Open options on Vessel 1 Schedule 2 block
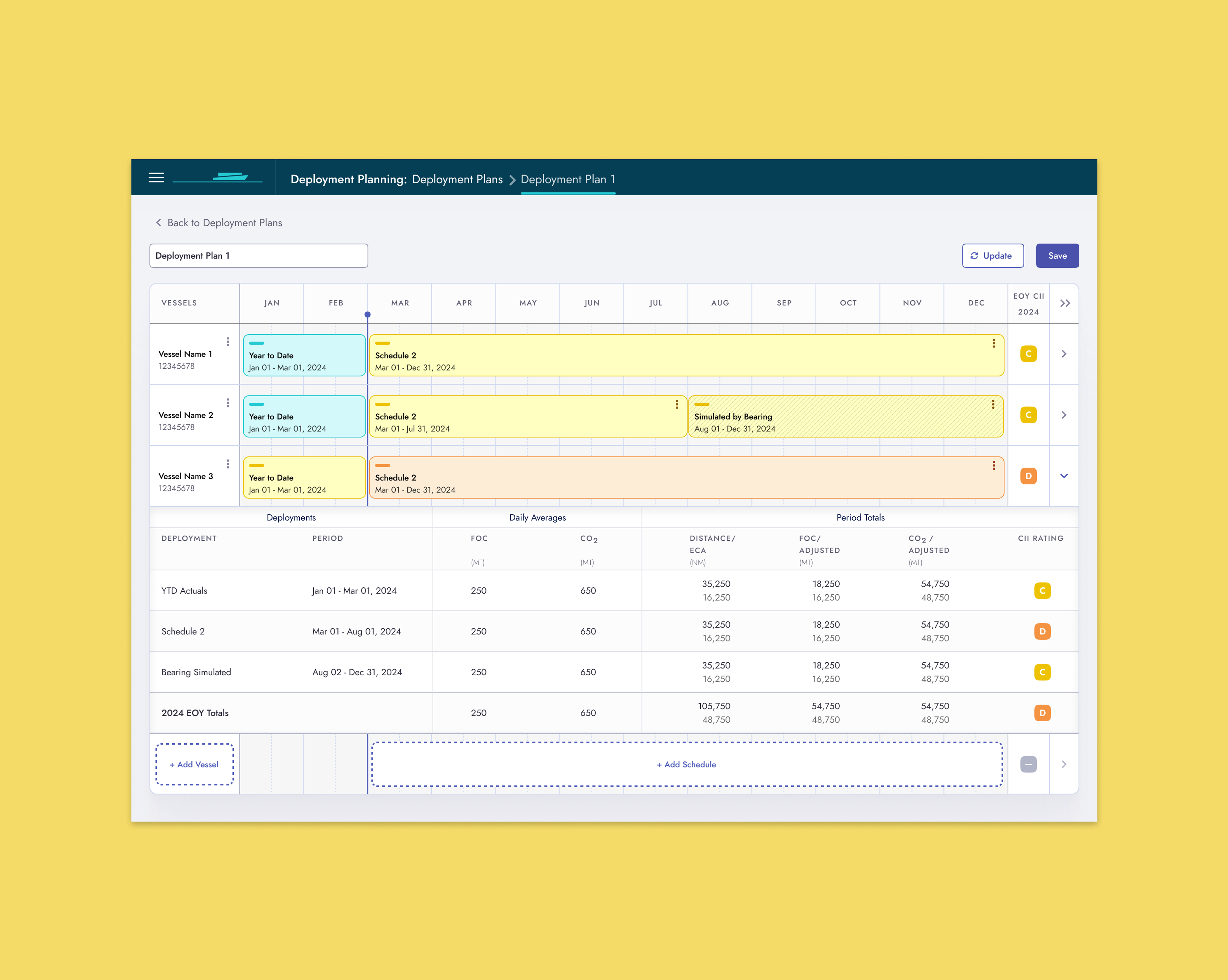The image size is (1228, 980). click(x=993, y=343)
